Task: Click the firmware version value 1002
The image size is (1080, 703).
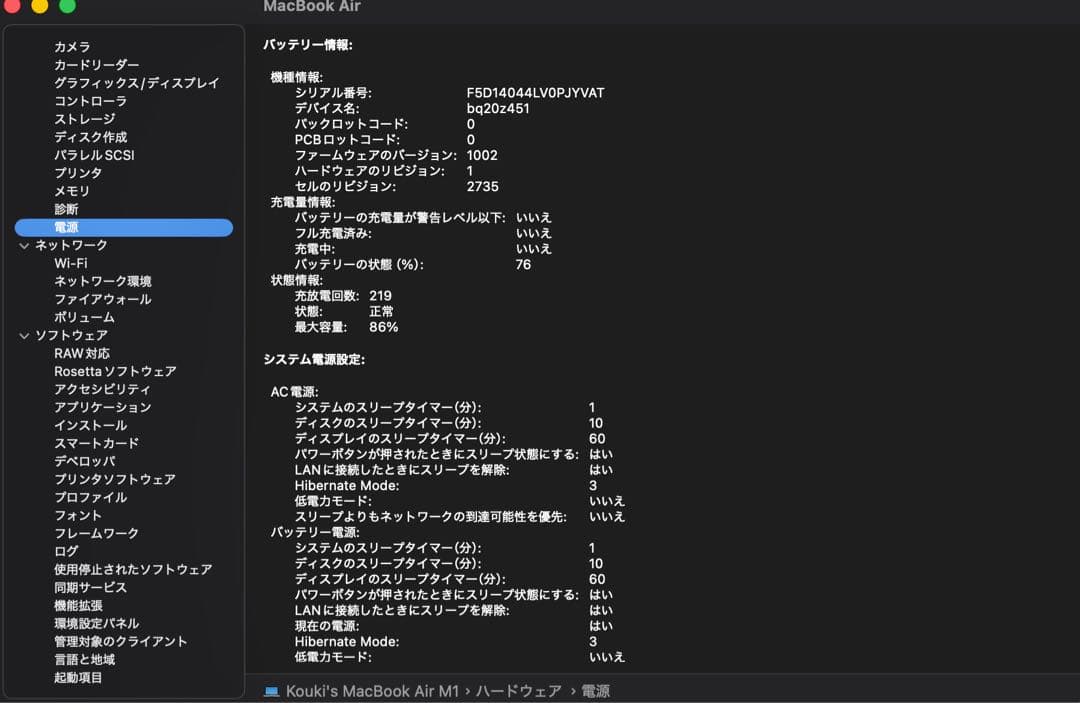Action: coord(482,156)
